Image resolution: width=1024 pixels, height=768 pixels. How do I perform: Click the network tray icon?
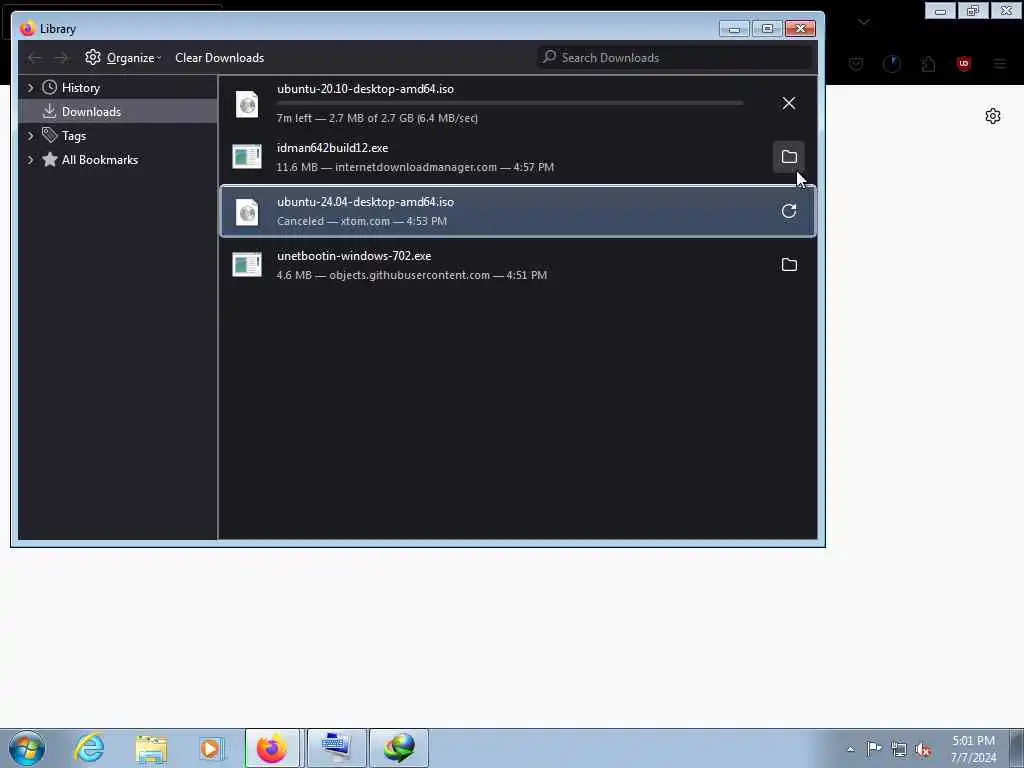coord(899,750)
